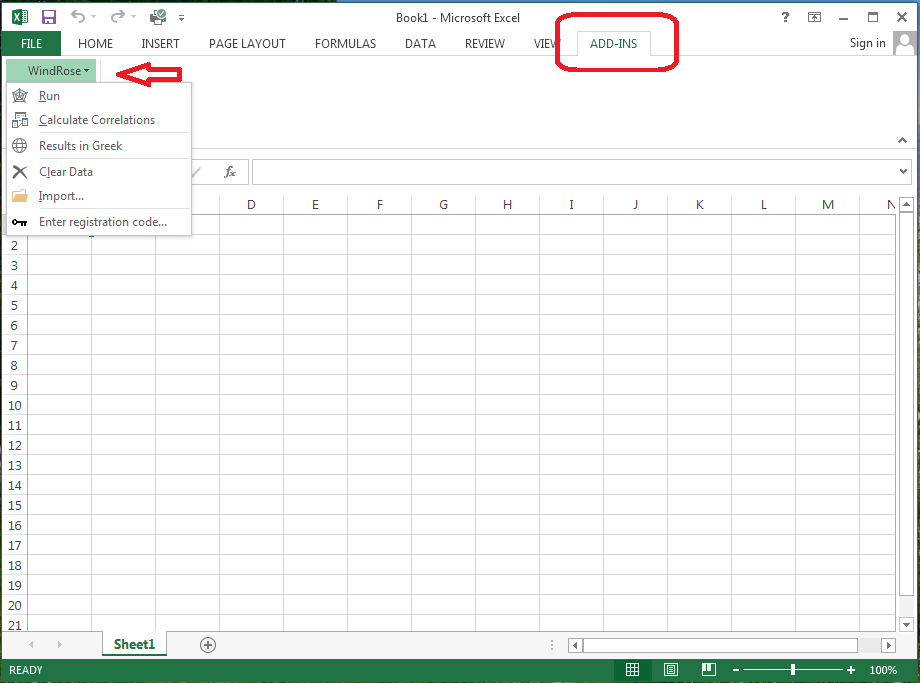
Task: Click the Quick Print icon in Quick Access Toolbar
Action: (x=155, y=17)
